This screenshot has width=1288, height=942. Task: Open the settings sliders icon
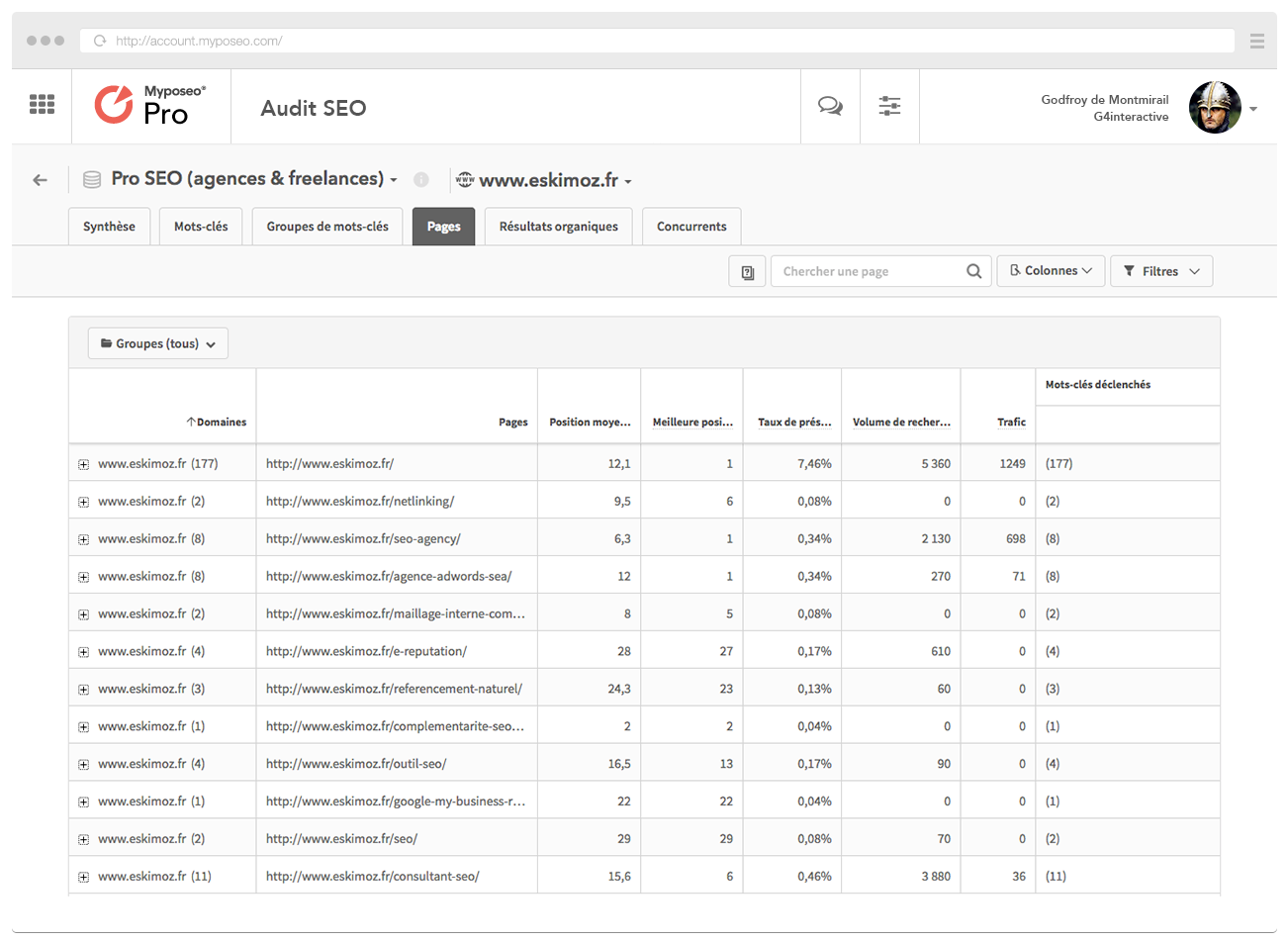click(889, 106)
